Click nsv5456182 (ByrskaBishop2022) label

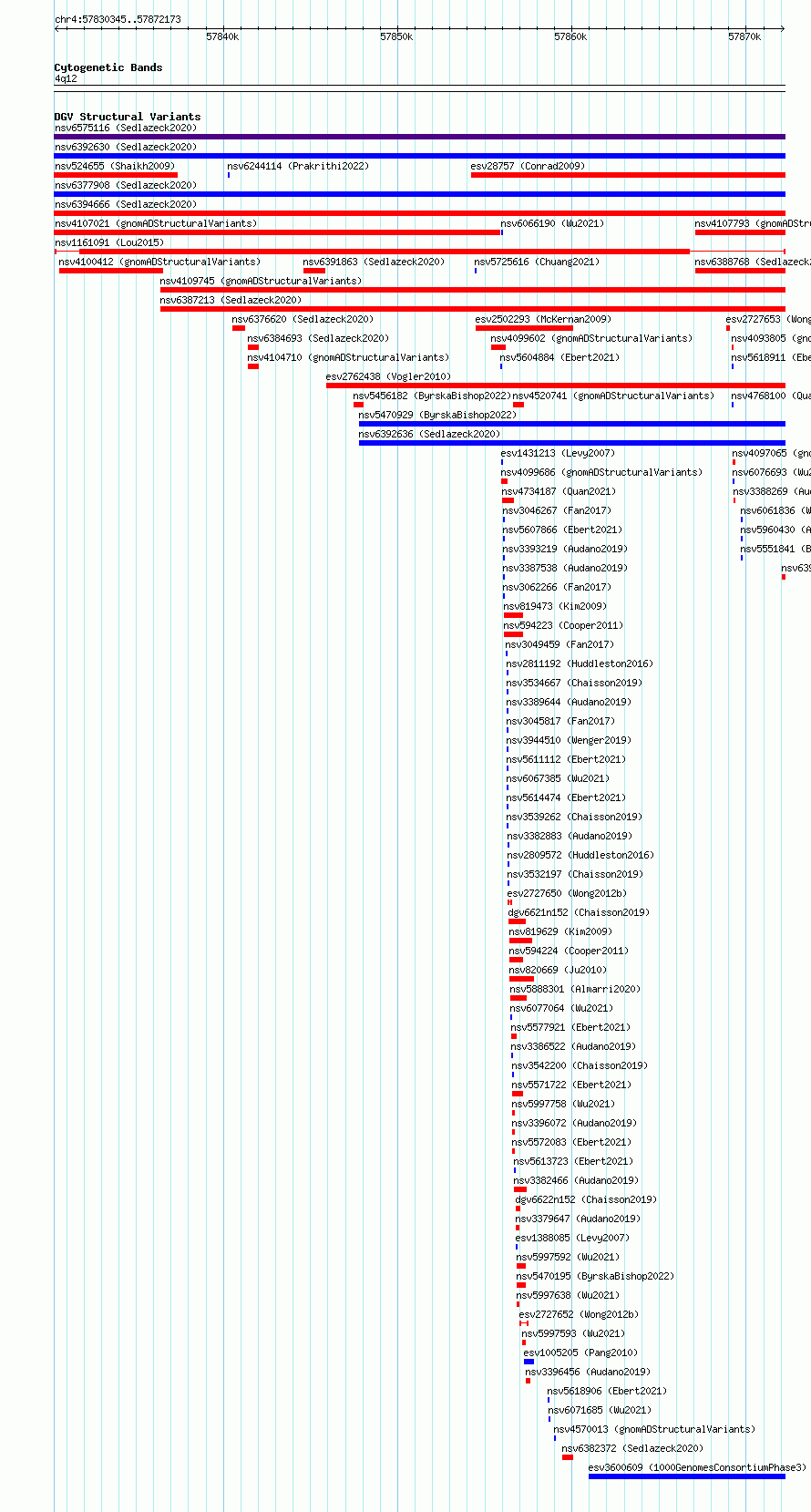(x=432, y=396)
